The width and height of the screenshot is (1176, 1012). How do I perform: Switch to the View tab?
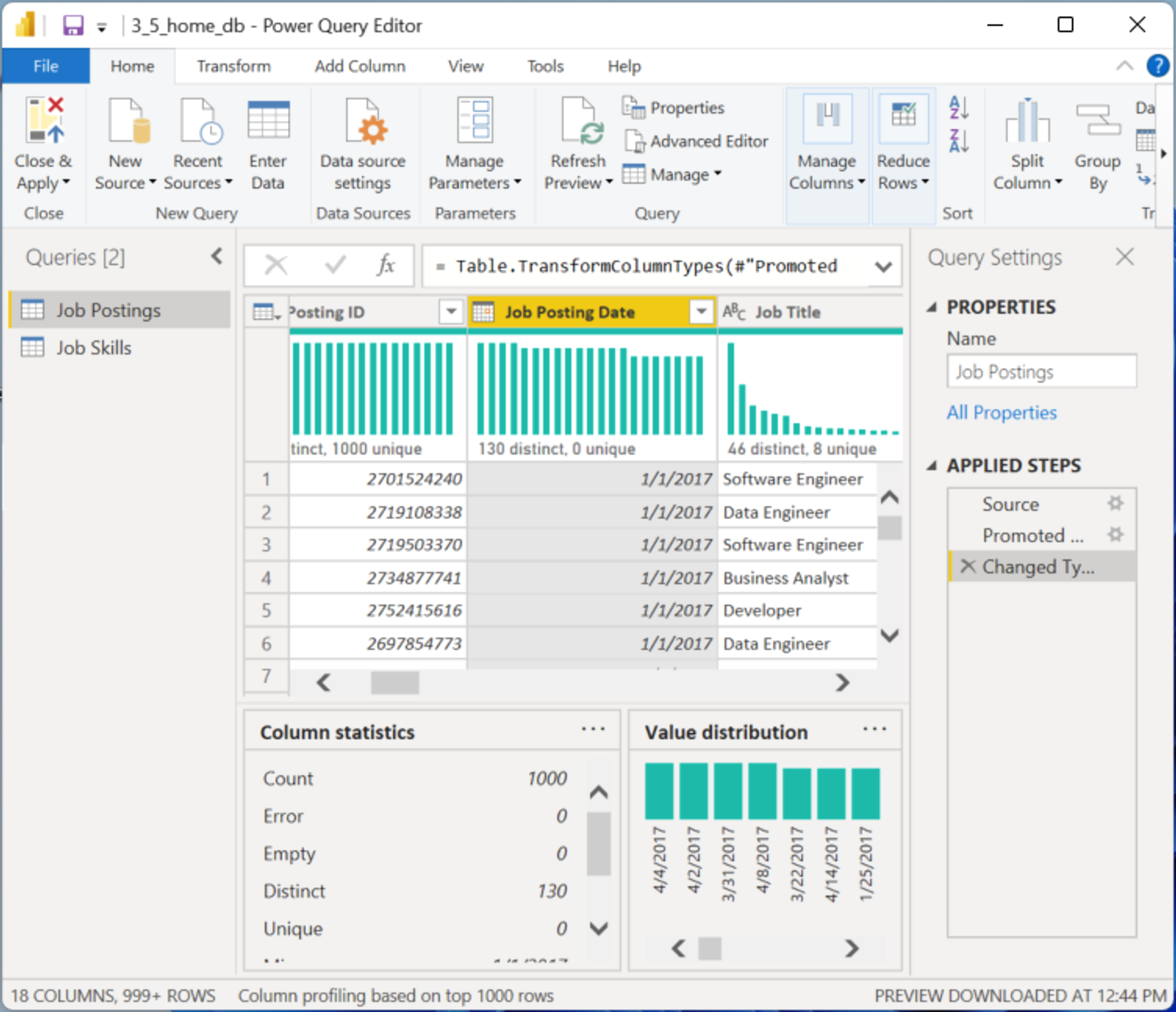point(465,66)
